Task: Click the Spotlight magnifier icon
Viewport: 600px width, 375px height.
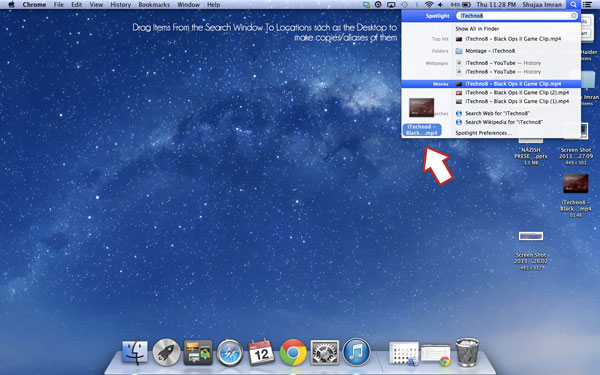Action: pyautogui.click(x=573, y=5)
